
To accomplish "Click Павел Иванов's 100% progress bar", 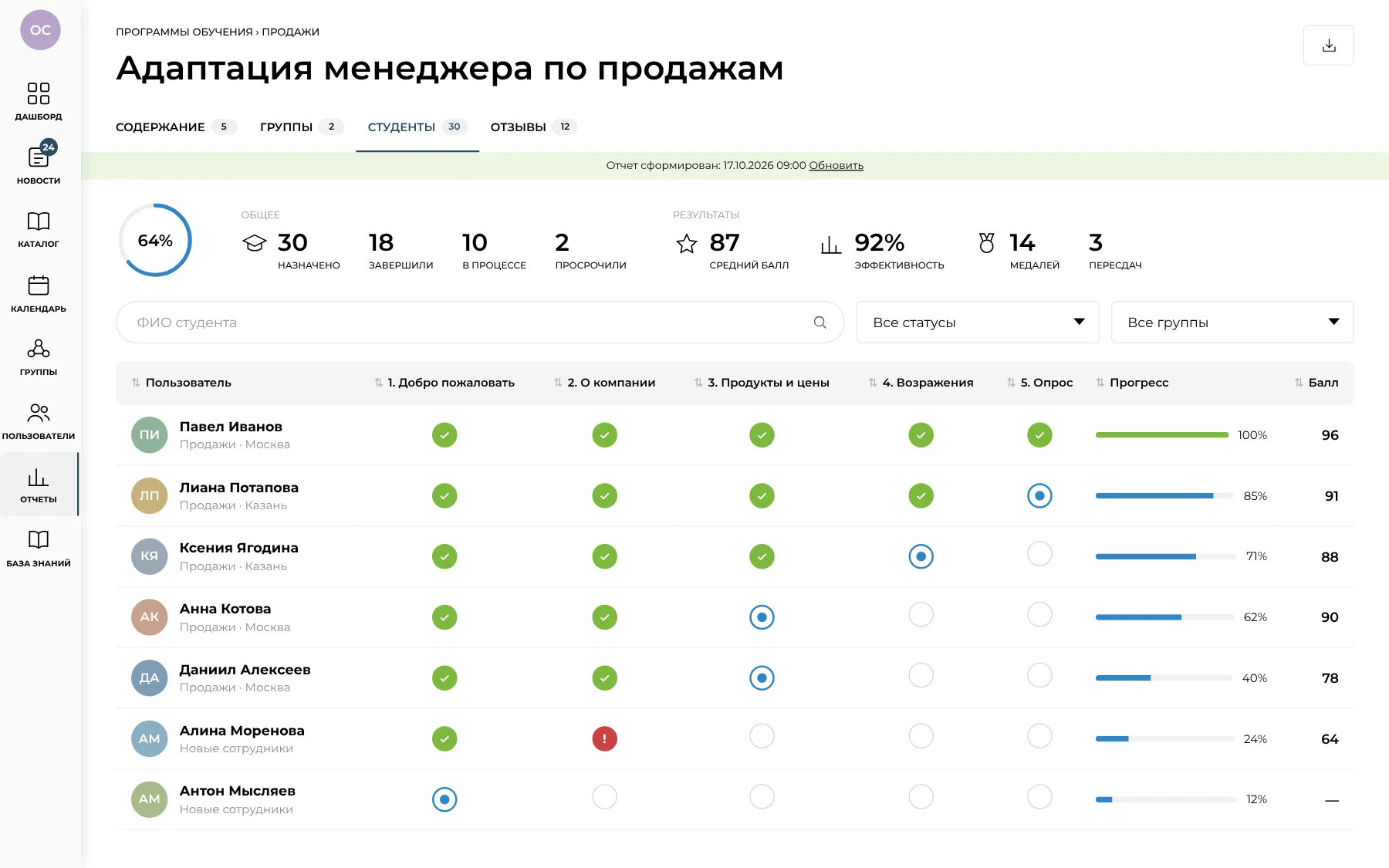I will (1162, 435).
